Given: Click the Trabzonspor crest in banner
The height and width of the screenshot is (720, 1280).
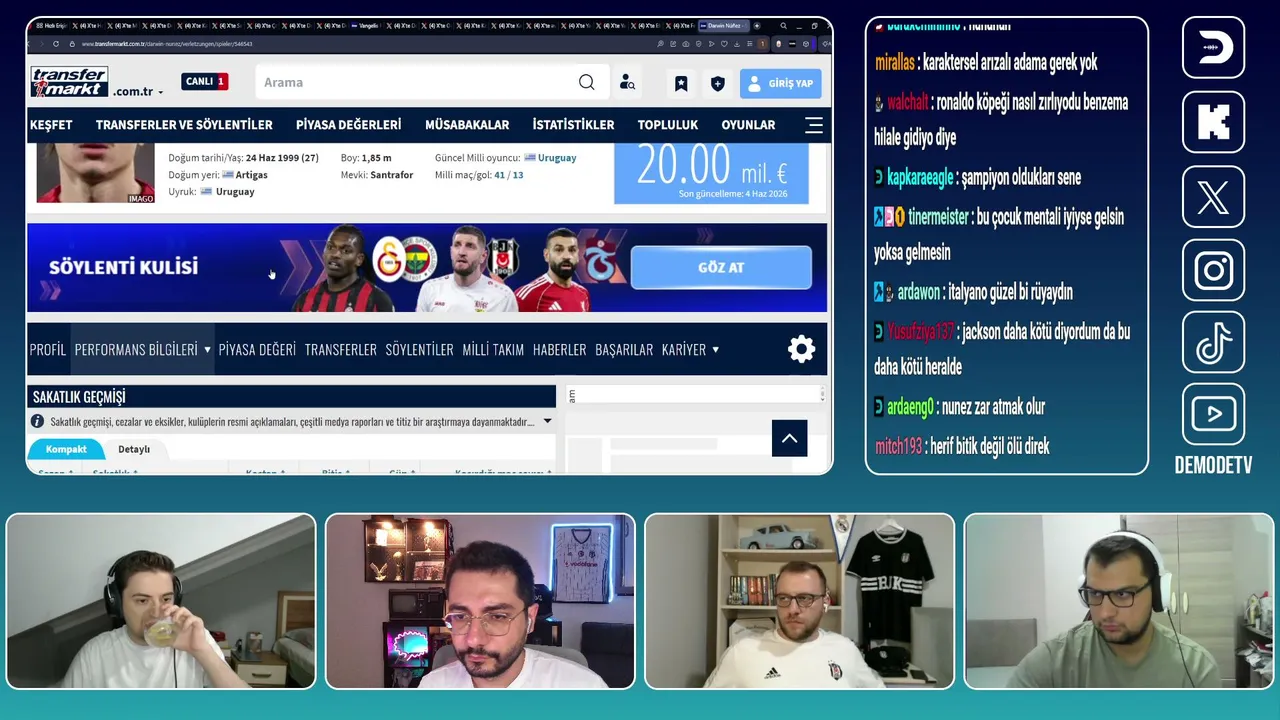Looking at the screenshot, I should click(602, 260).
